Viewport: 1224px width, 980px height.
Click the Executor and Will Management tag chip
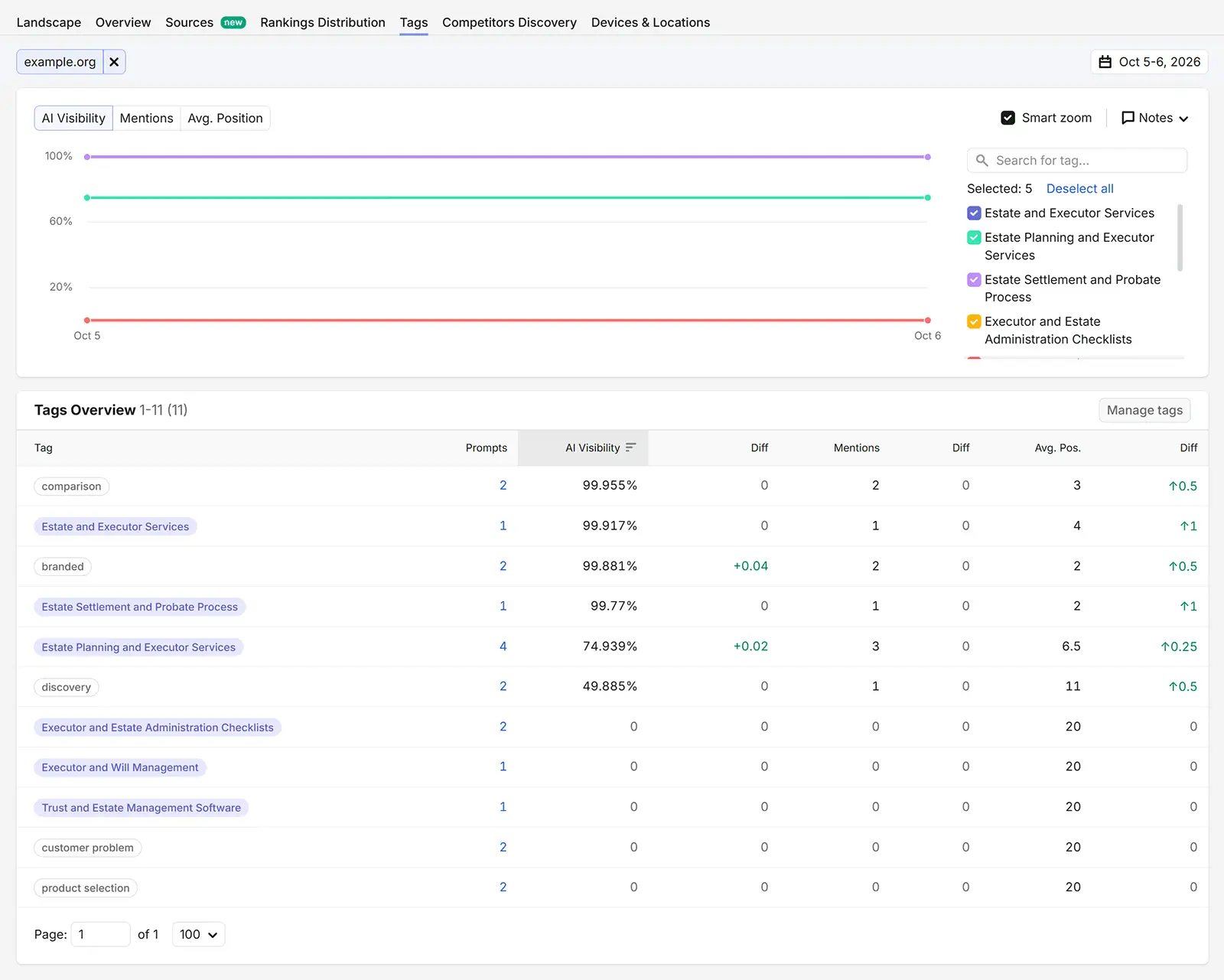(x=120, y=767)
